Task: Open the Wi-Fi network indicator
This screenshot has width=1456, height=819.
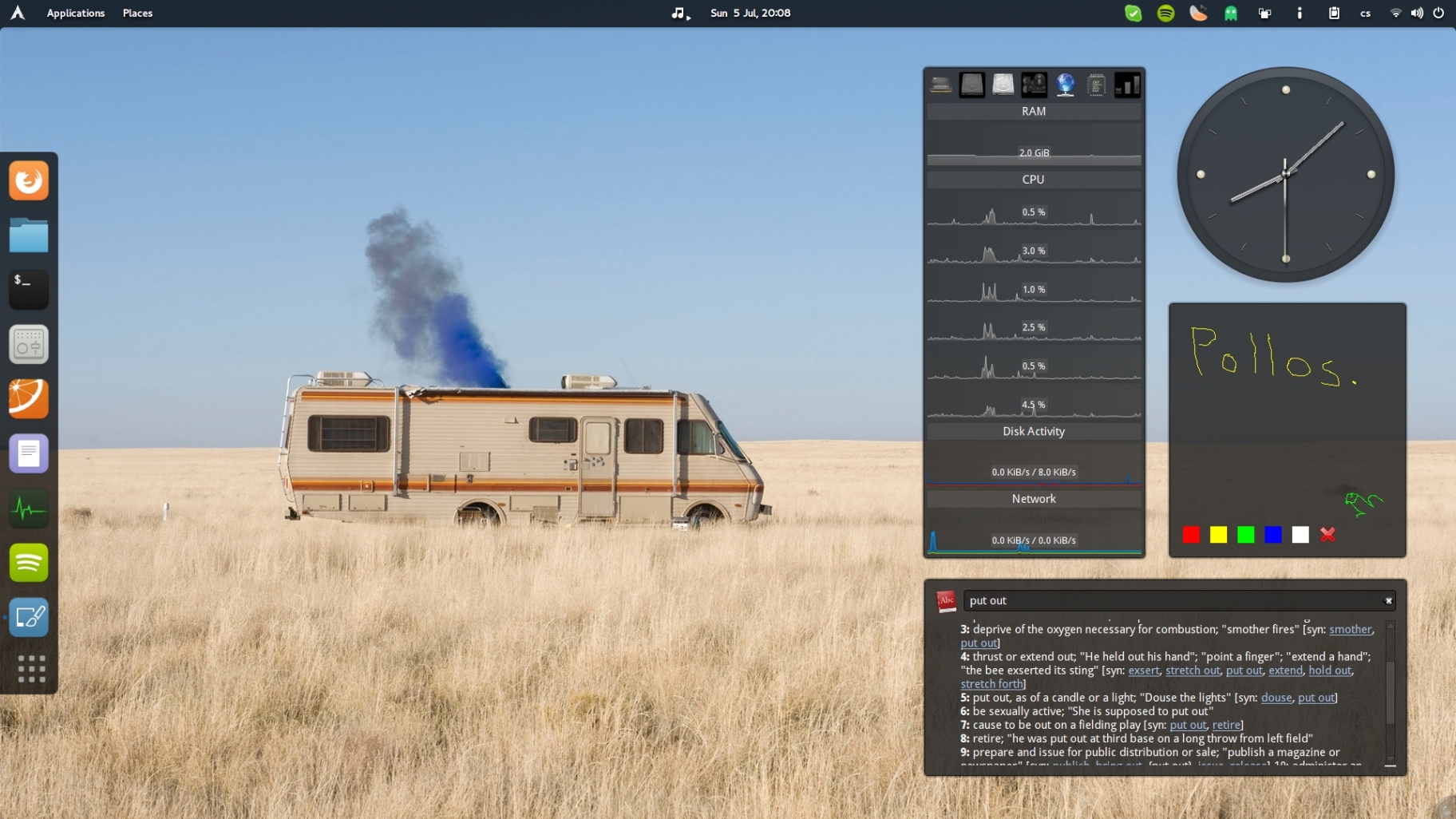Action: 1395,13
